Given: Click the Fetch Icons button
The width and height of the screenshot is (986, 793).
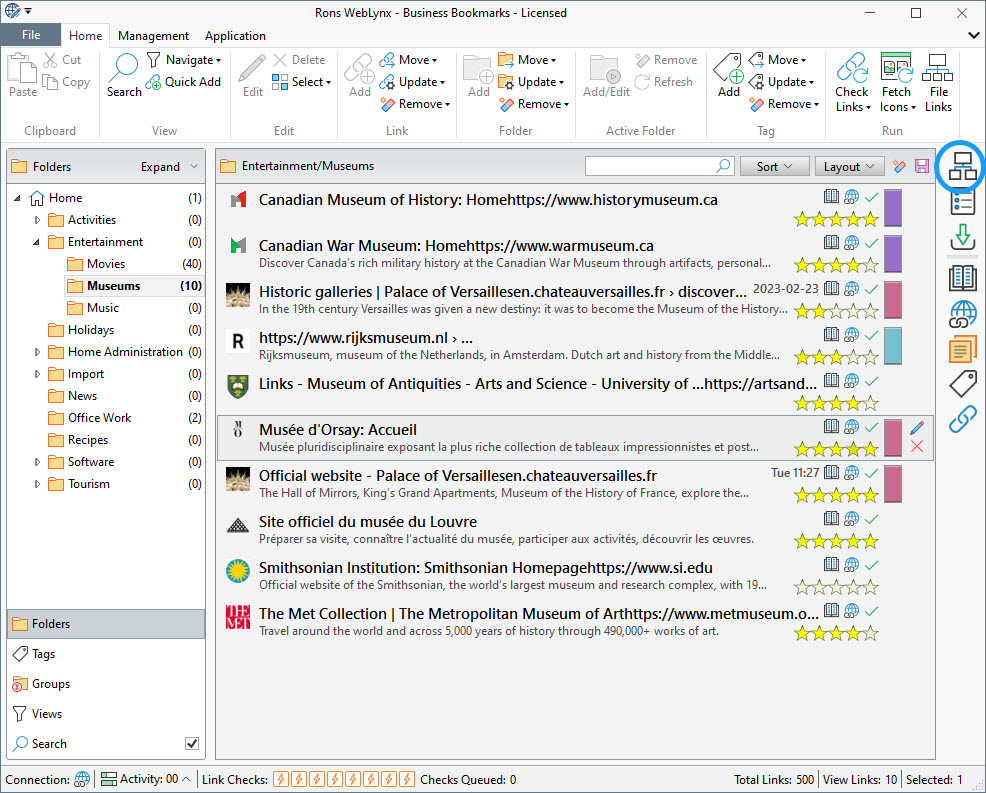Looking at the screenshot, I should 896,83.
